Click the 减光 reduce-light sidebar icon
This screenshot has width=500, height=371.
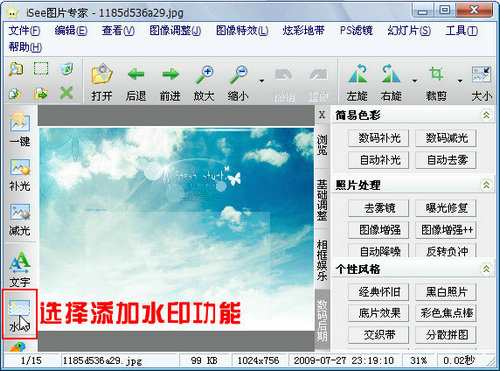tap(20, 212)
